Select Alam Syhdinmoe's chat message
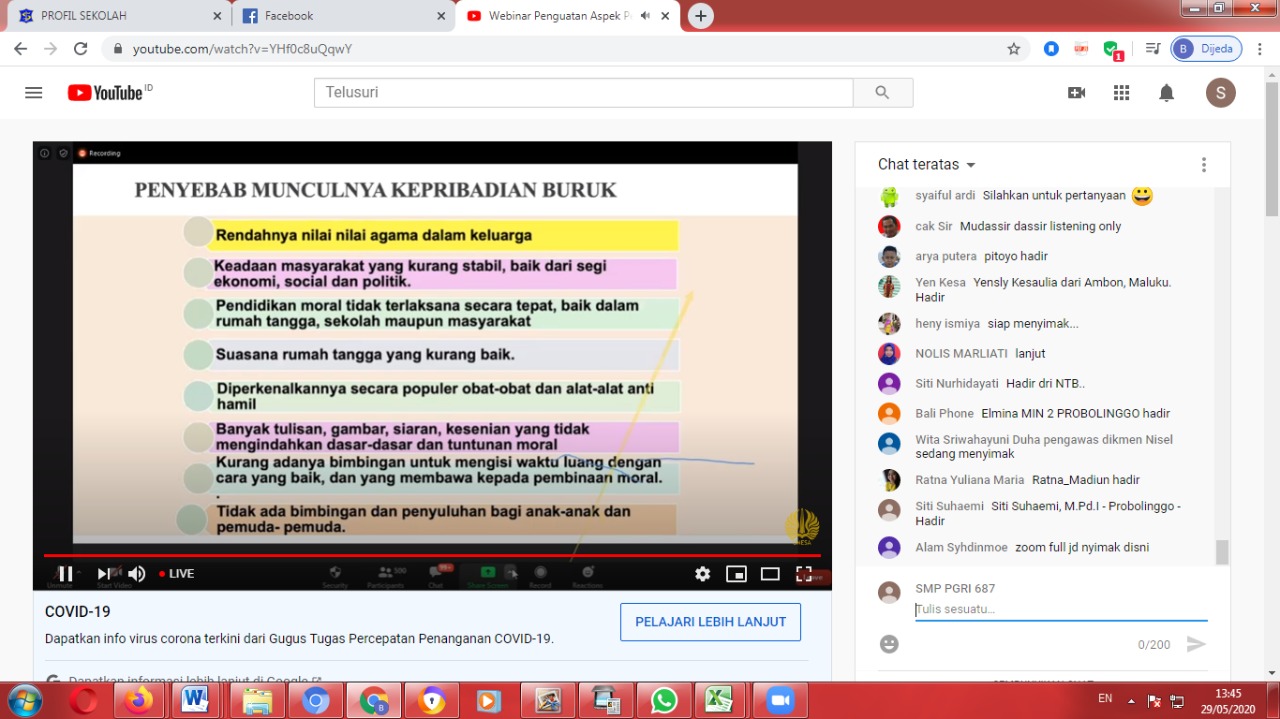This screenshot has width=1280, height=719. pyautogui.click(x=1082, y=547)
